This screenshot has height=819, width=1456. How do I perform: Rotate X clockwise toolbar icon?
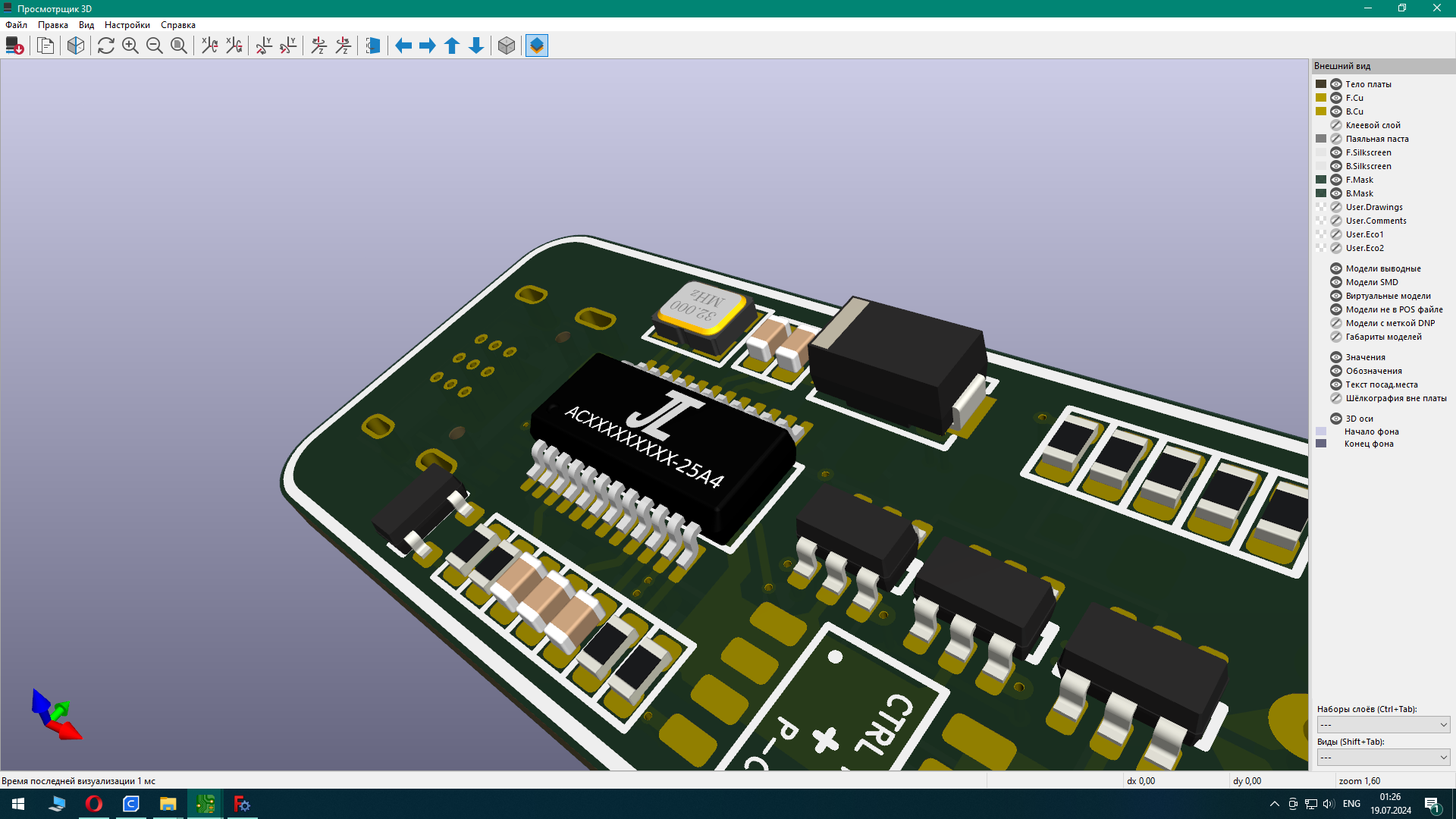click(x=209, y=45)
